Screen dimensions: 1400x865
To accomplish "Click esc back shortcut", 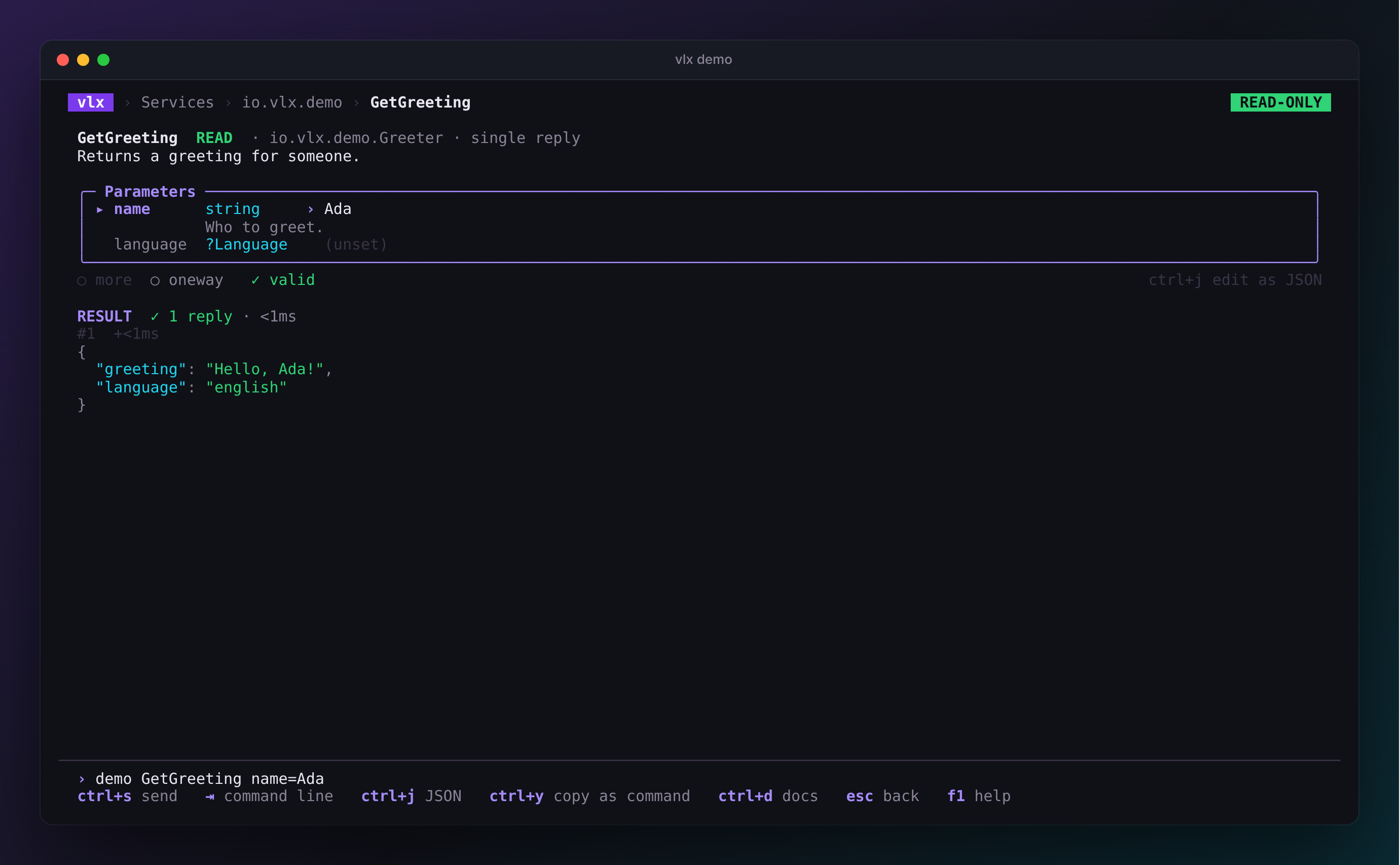I will click(x=882, y=797).
